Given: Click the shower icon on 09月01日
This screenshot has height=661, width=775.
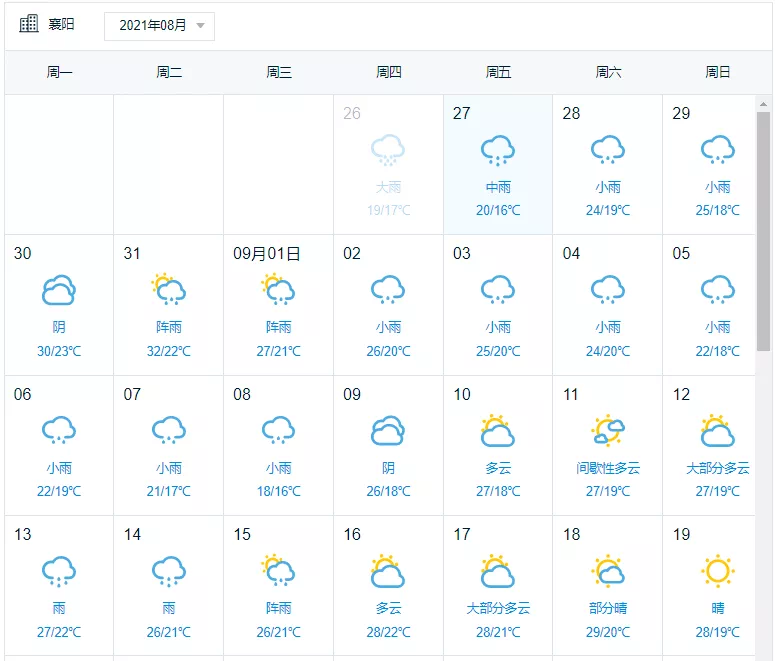Looking at the screenshot, I should pos(278,289).
